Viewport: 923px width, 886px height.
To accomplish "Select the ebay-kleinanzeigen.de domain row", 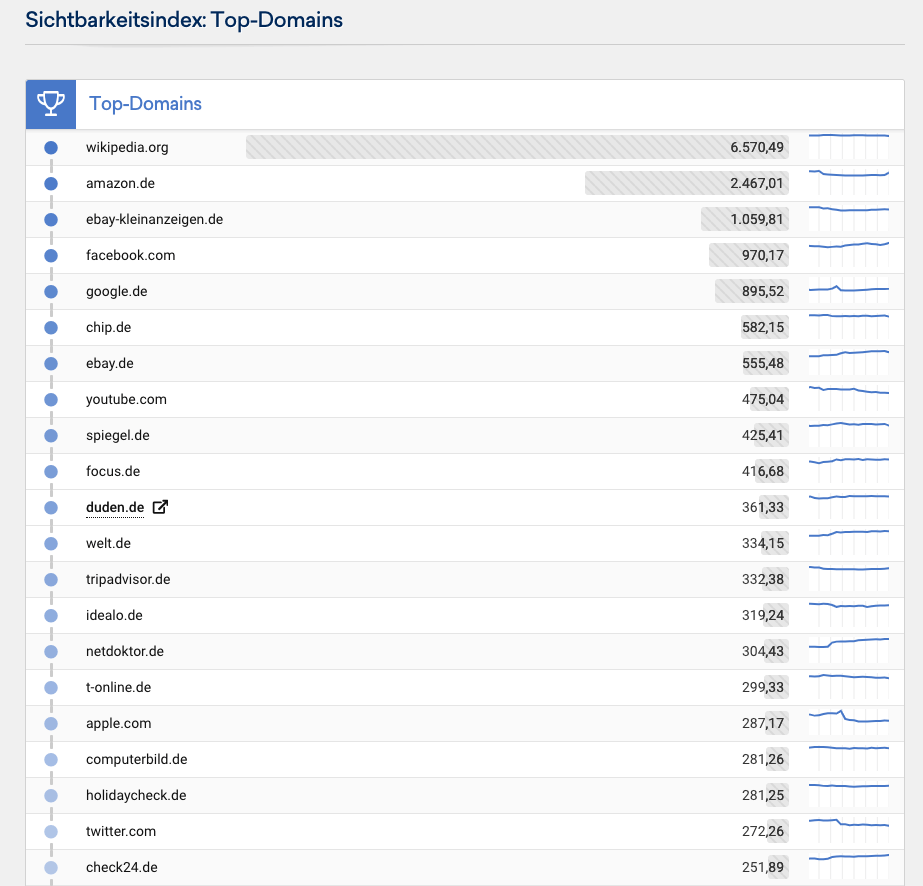I will 465,220.
